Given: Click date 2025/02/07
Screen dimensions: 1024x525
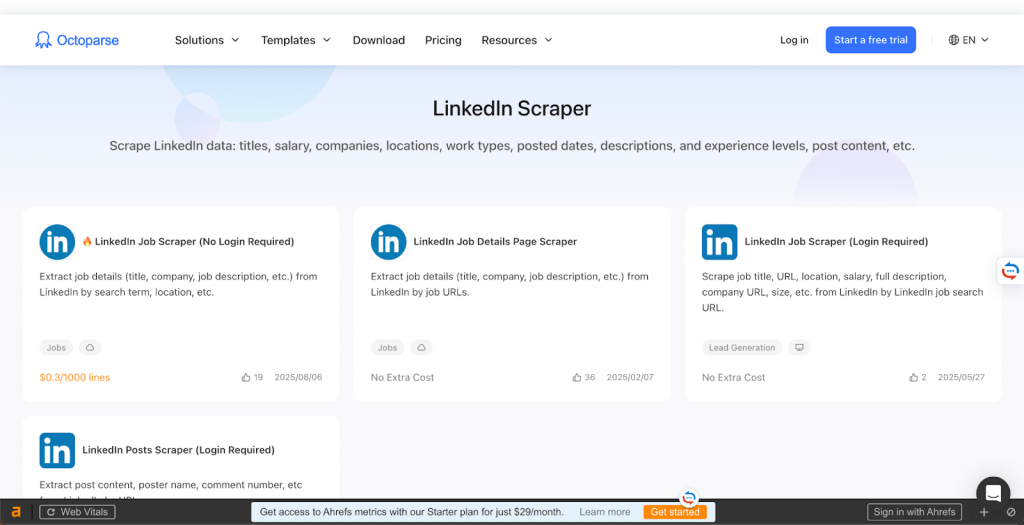Looking at the screenshot, I should (630, 377).
